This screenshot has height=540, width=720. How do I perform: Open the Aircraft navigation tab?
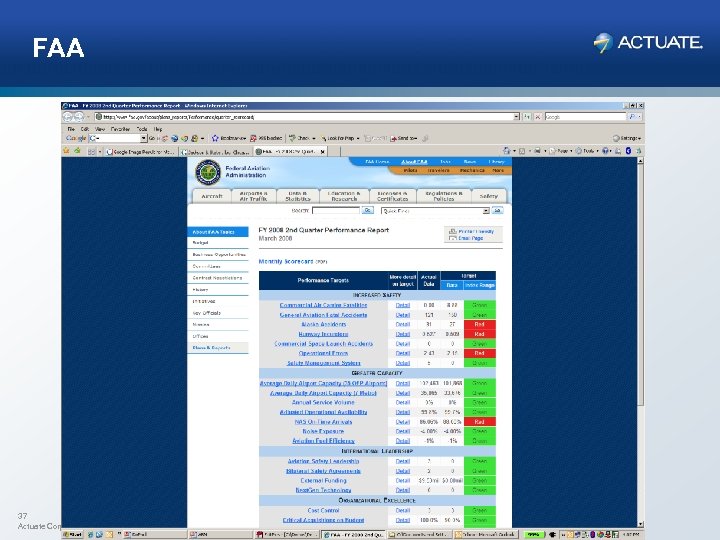click(x=212, y=196)
